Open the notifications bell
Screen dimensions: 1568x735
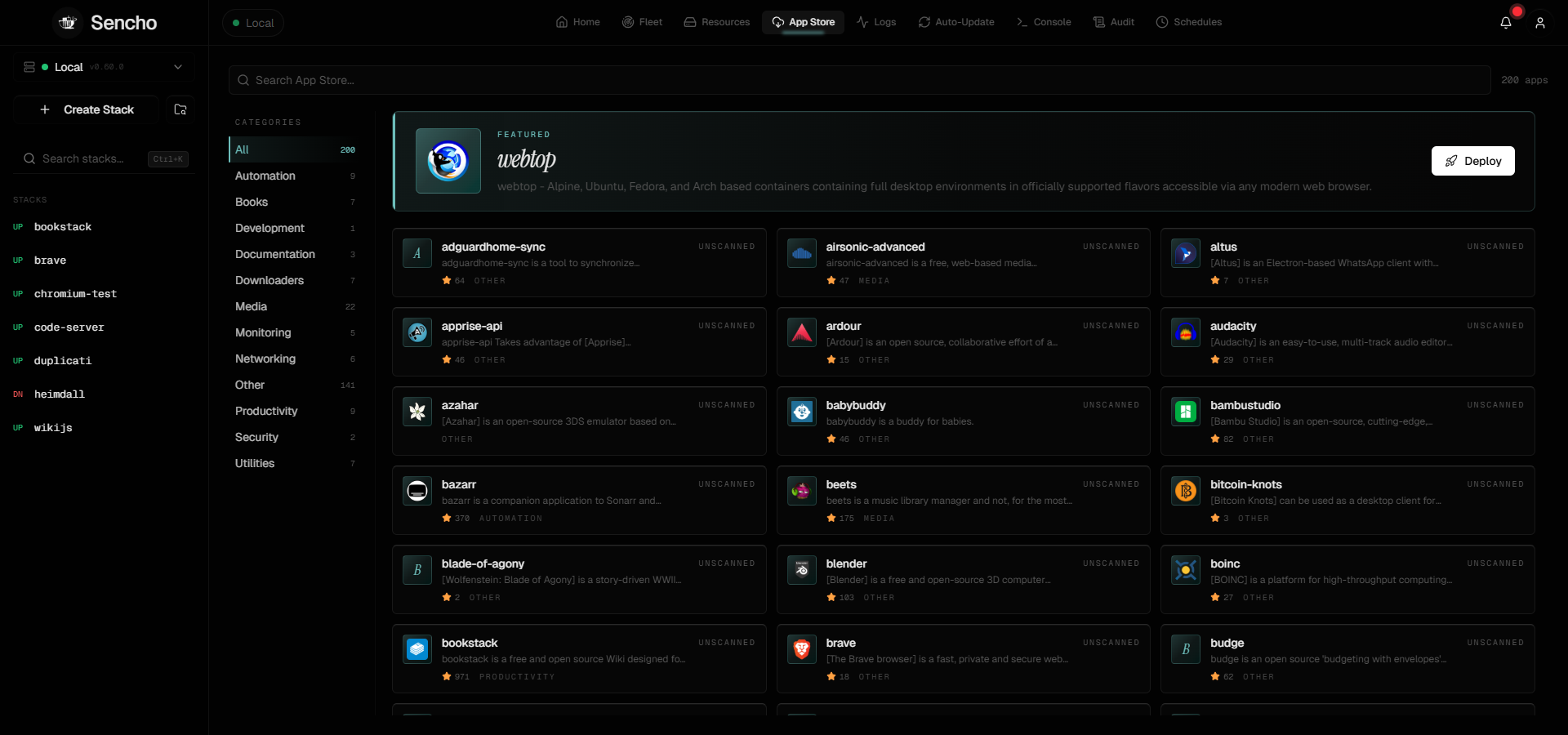point(1506,23)
